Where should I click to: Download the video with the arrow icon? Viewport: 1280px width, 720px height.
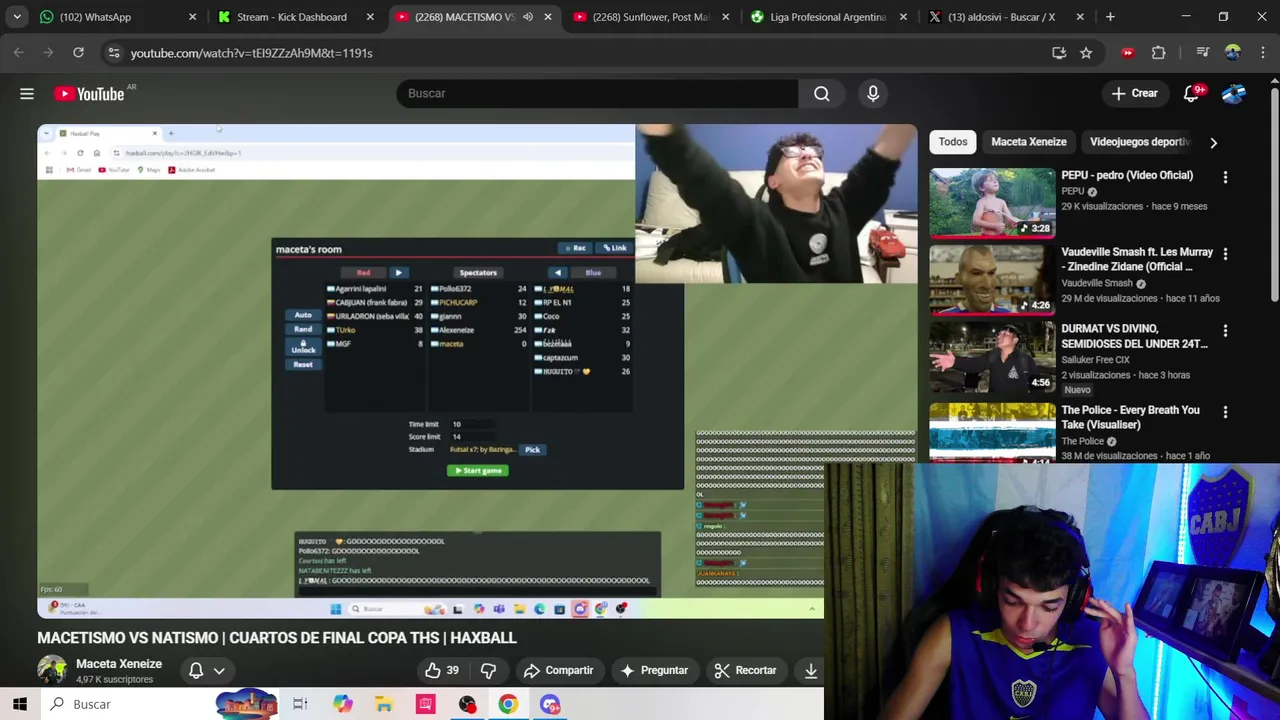coord(811,671)
